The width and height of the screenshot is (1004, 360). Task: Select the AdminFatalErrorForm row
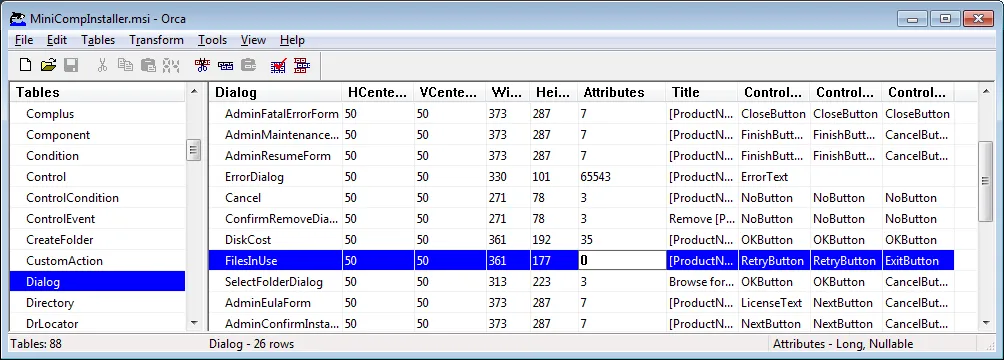pyautogui.click(x=581, y=114)
